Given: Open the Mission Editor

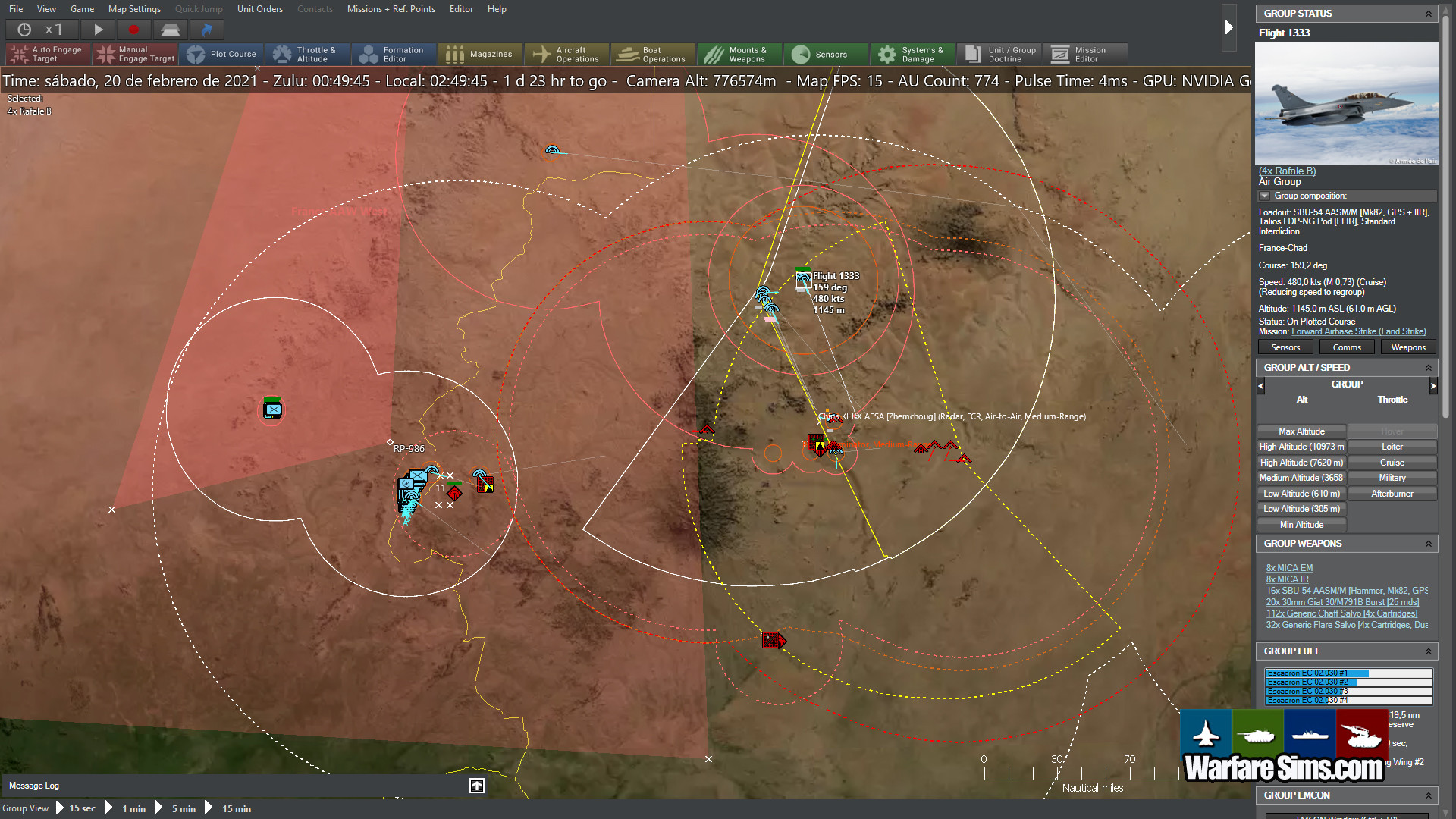Looking at the screenshot, I should 1085,54.
